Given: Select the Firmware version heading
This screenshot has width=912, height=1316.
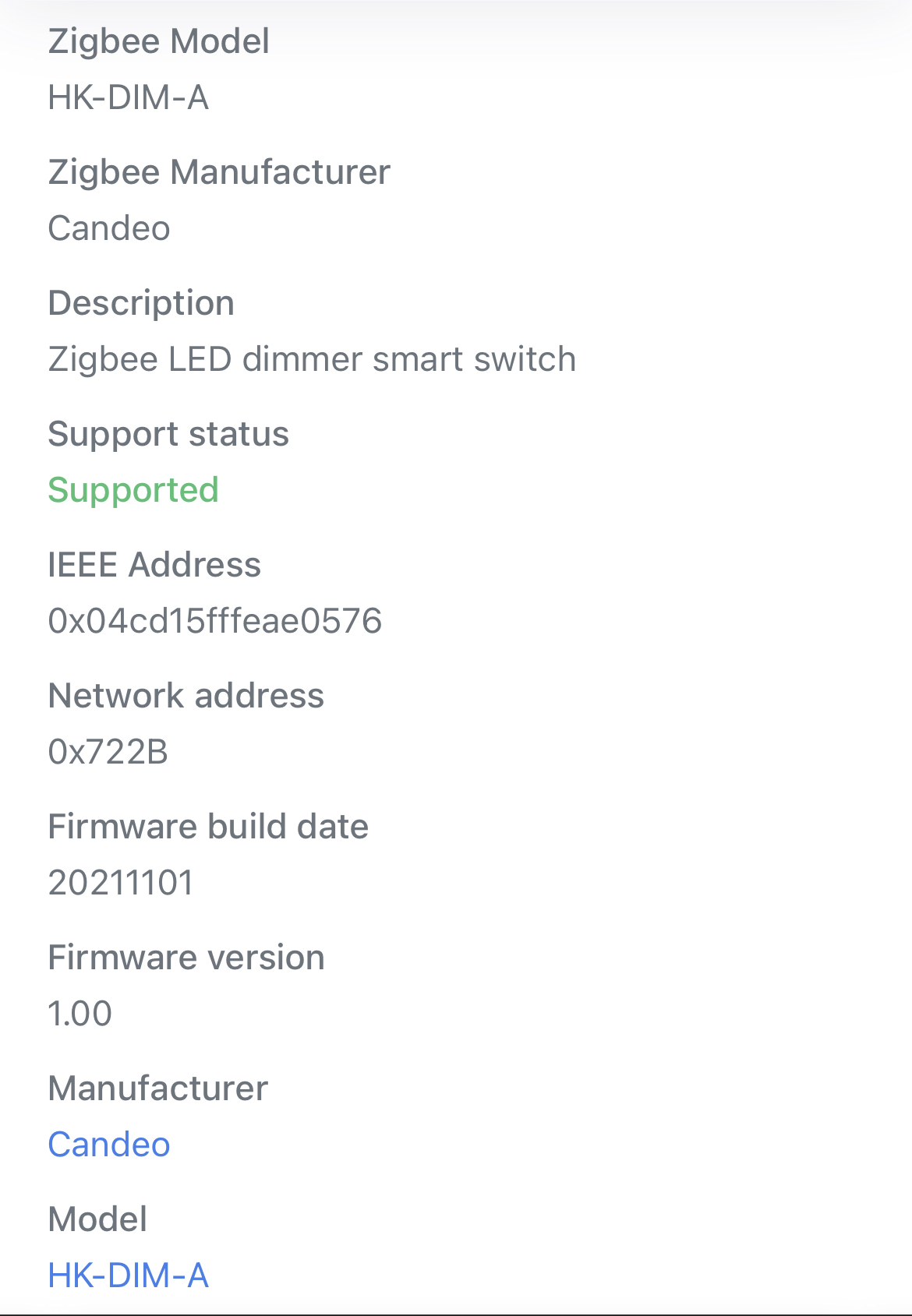Looking at the screenshot, I should coord(186,957).
